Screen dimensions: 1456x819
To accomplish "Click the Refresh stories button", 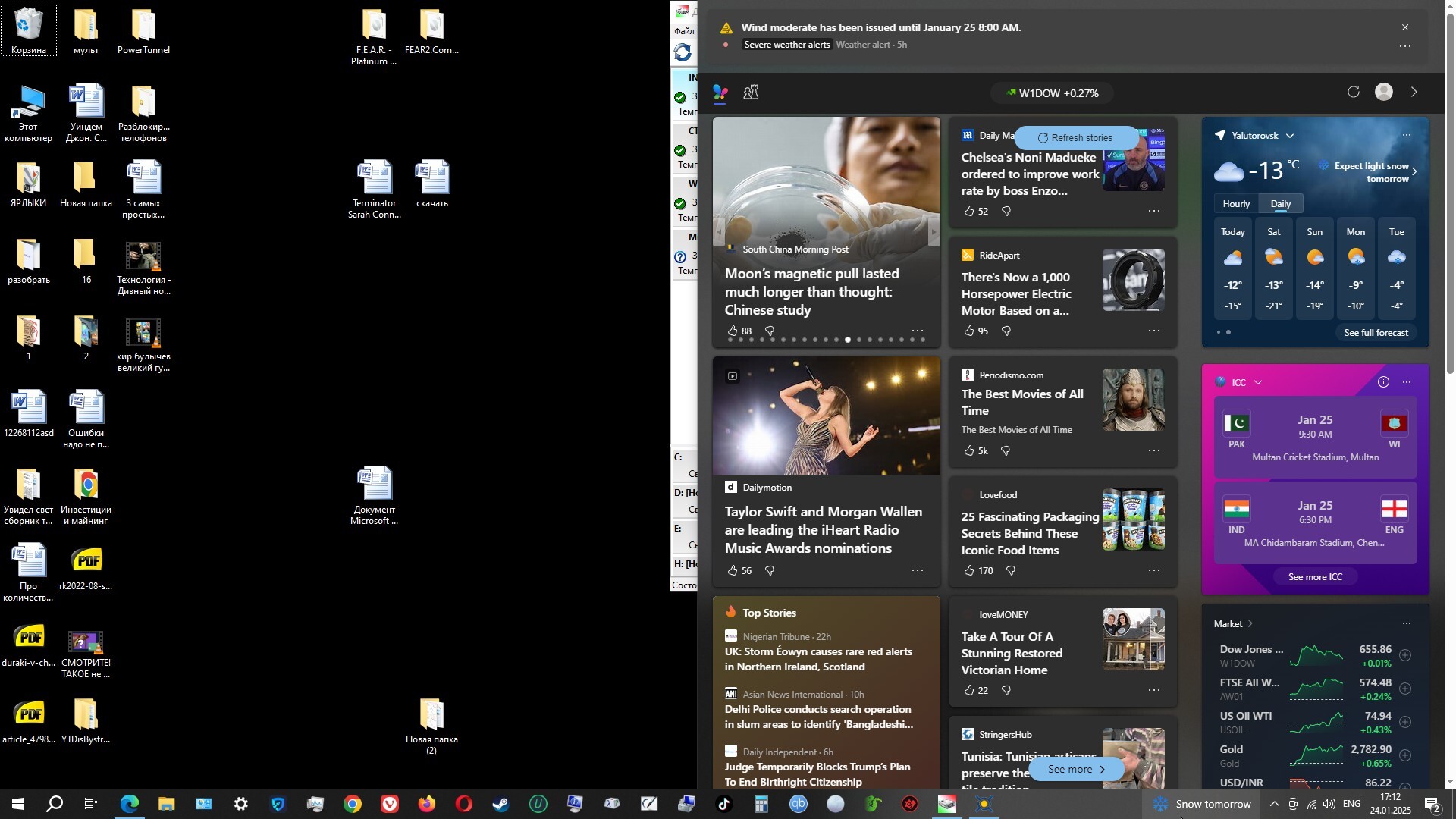I will [x=1075, y=138].
